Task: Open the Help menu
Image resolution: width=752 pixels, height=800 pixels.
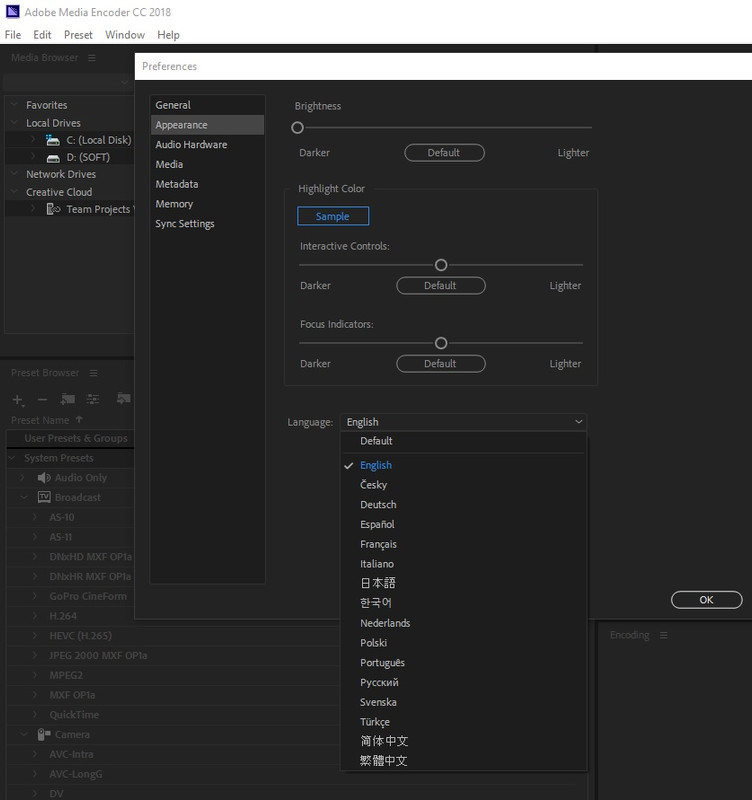Action: [x=168, y=35]
